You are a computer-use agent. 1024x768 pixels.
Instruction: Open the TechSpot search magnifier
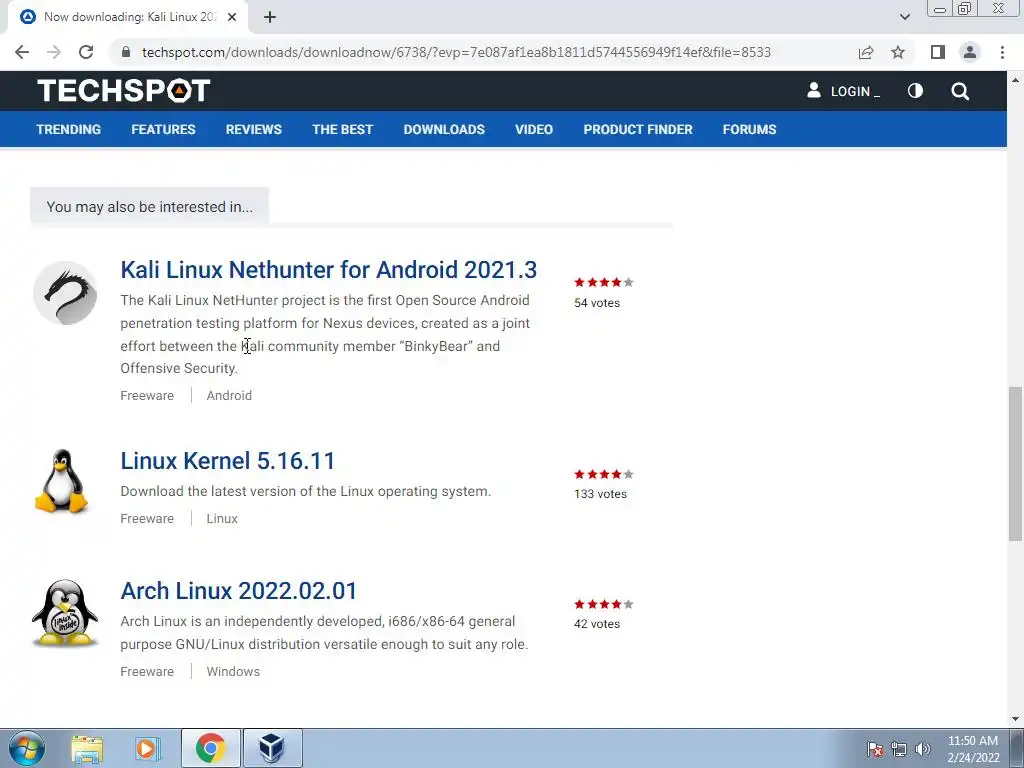(960, 91)
